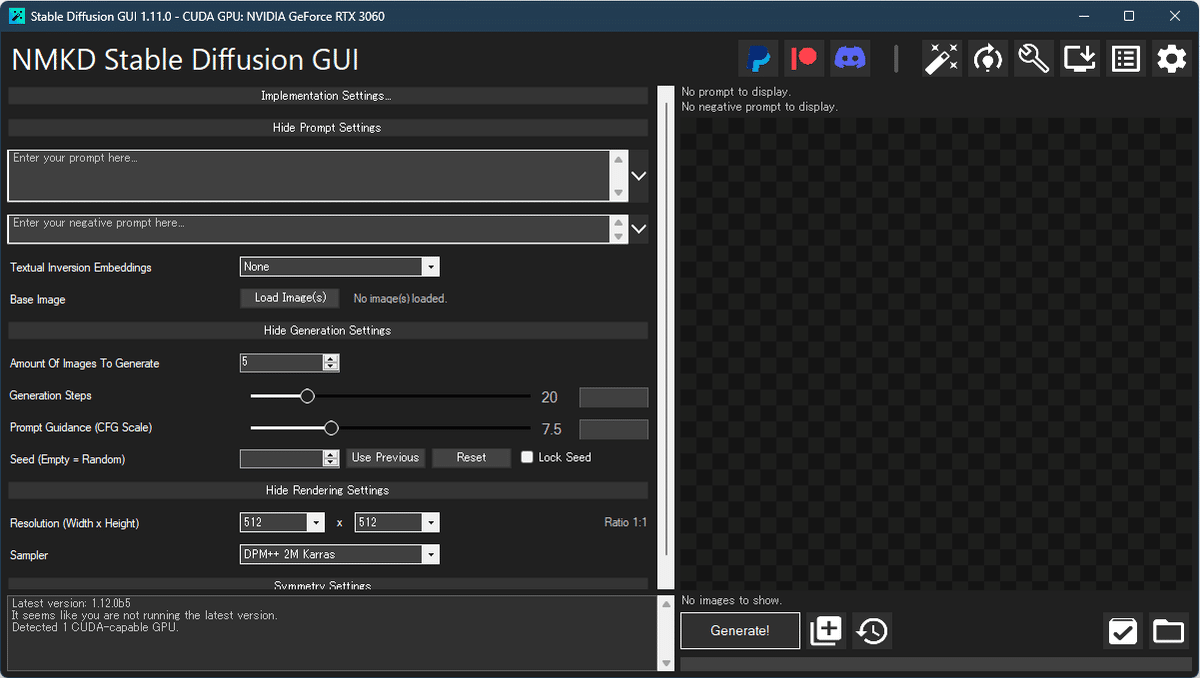Open the installer wrench tool
The image size is (1200, 678).
coord(1033,58)
